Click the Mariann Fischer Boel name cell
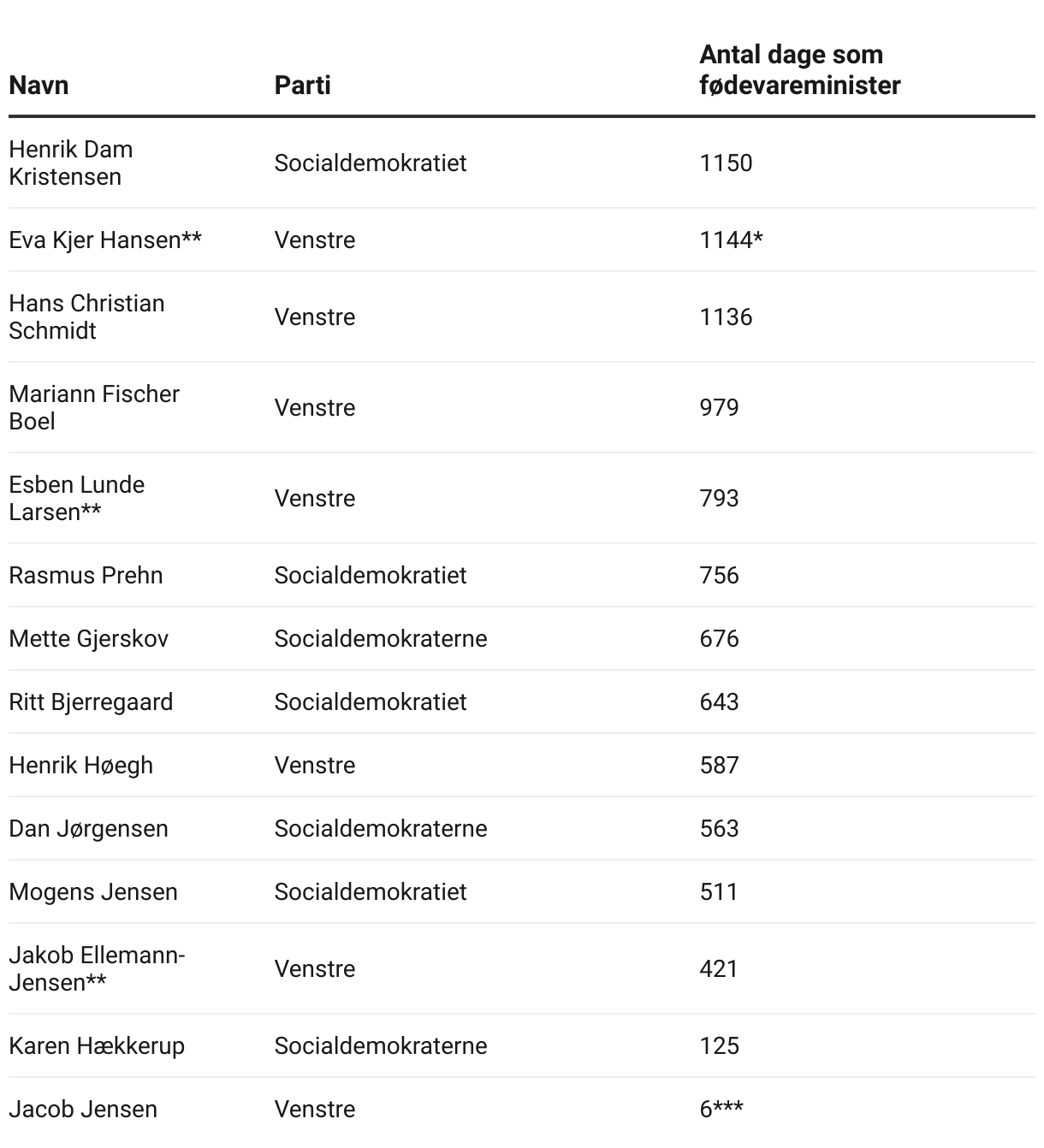1044x1148 pixels. 94,407
